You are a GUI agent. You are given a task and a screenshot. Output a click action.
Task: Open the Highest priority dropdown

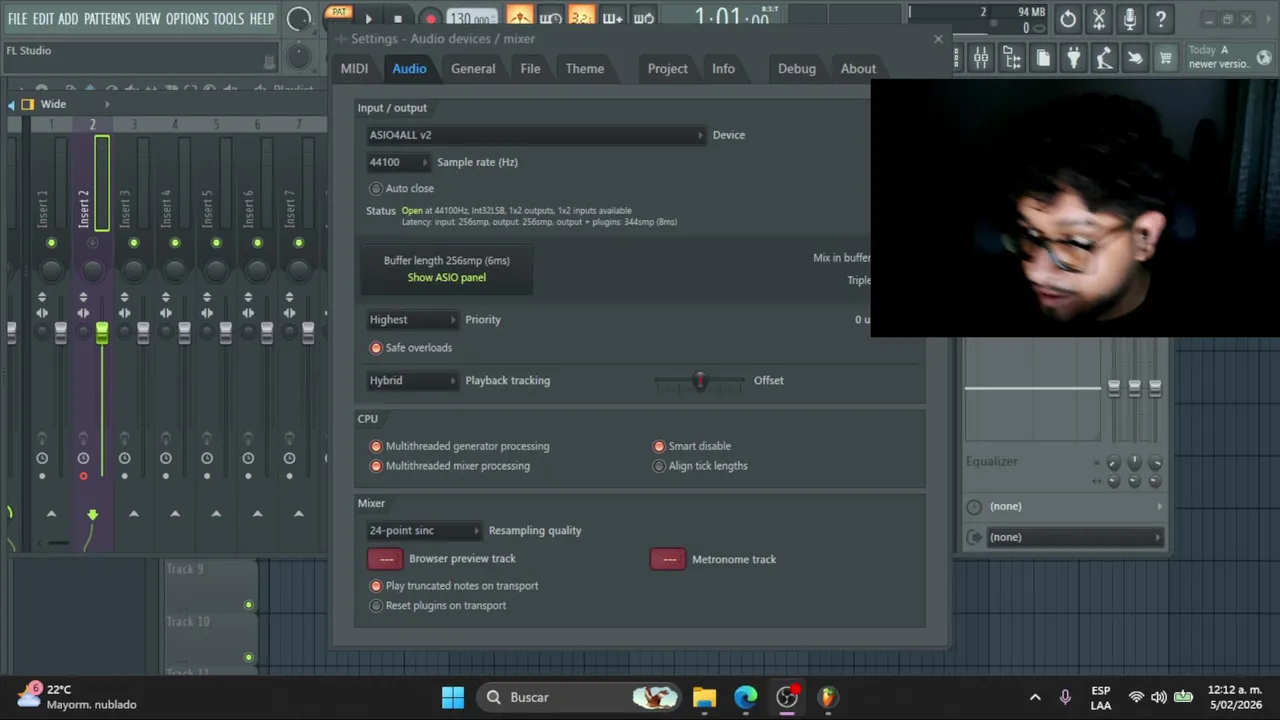point(412,320)
